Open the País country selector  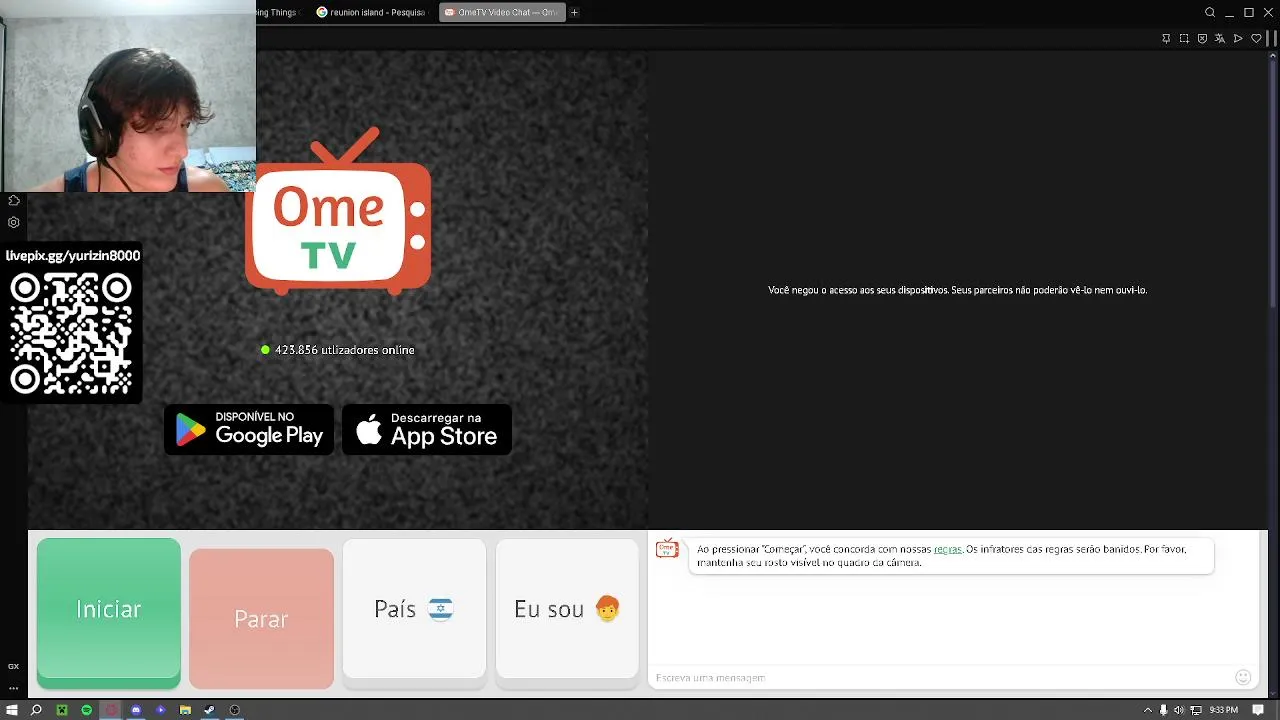[x=414, y=609]
